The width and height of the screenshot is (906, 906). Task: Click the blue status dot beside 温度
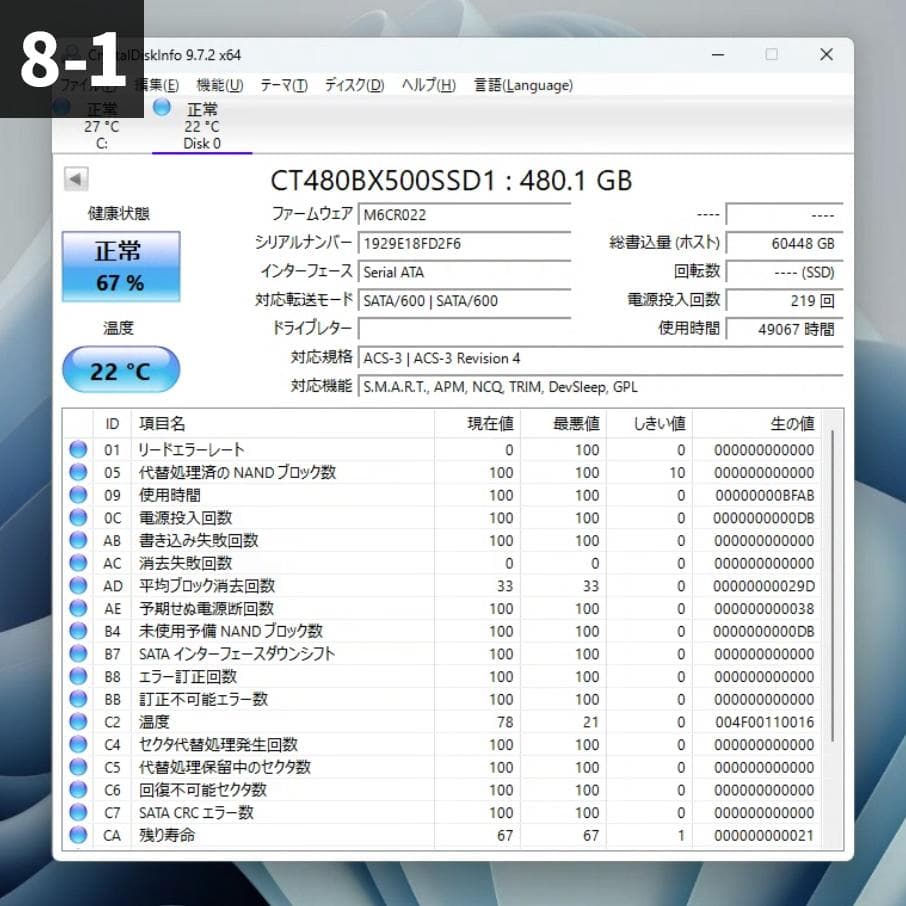[x=78, y=722]
